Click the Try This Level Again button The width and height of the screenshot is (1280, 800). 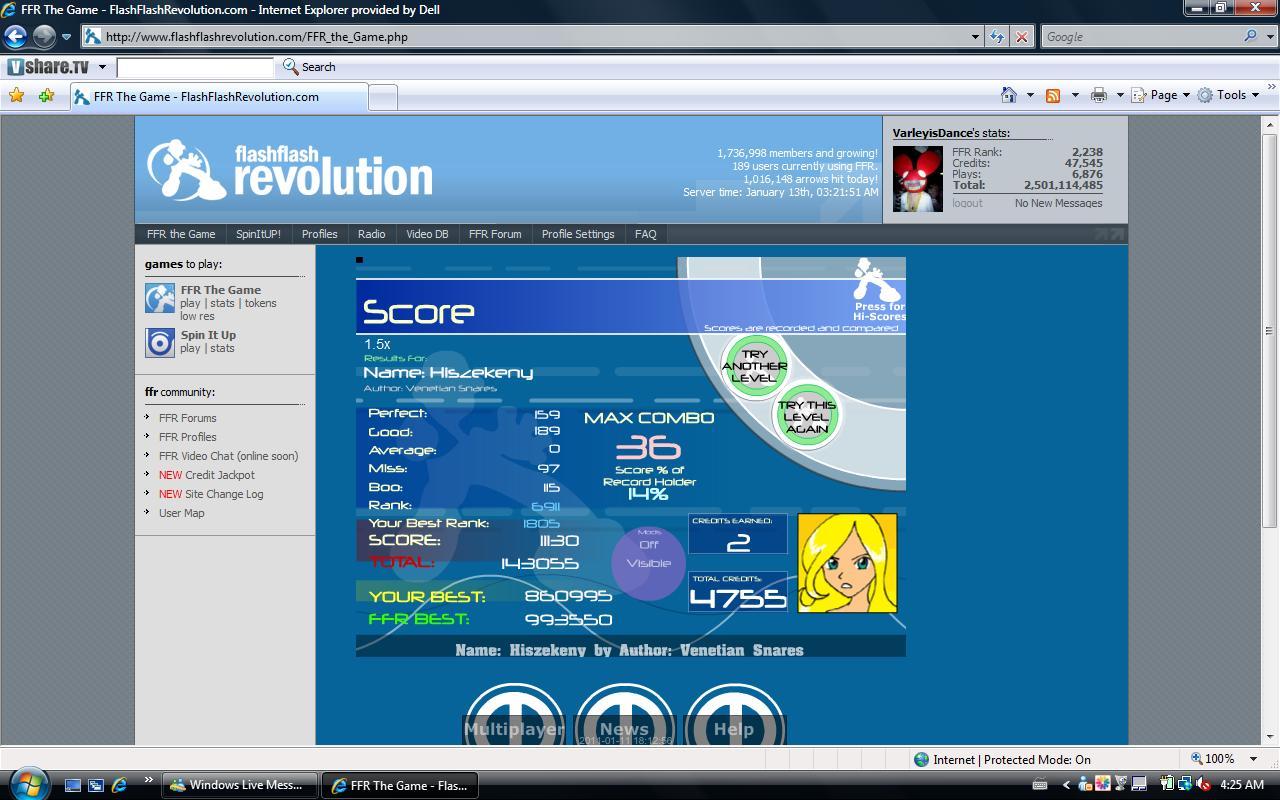coord(806,417)
